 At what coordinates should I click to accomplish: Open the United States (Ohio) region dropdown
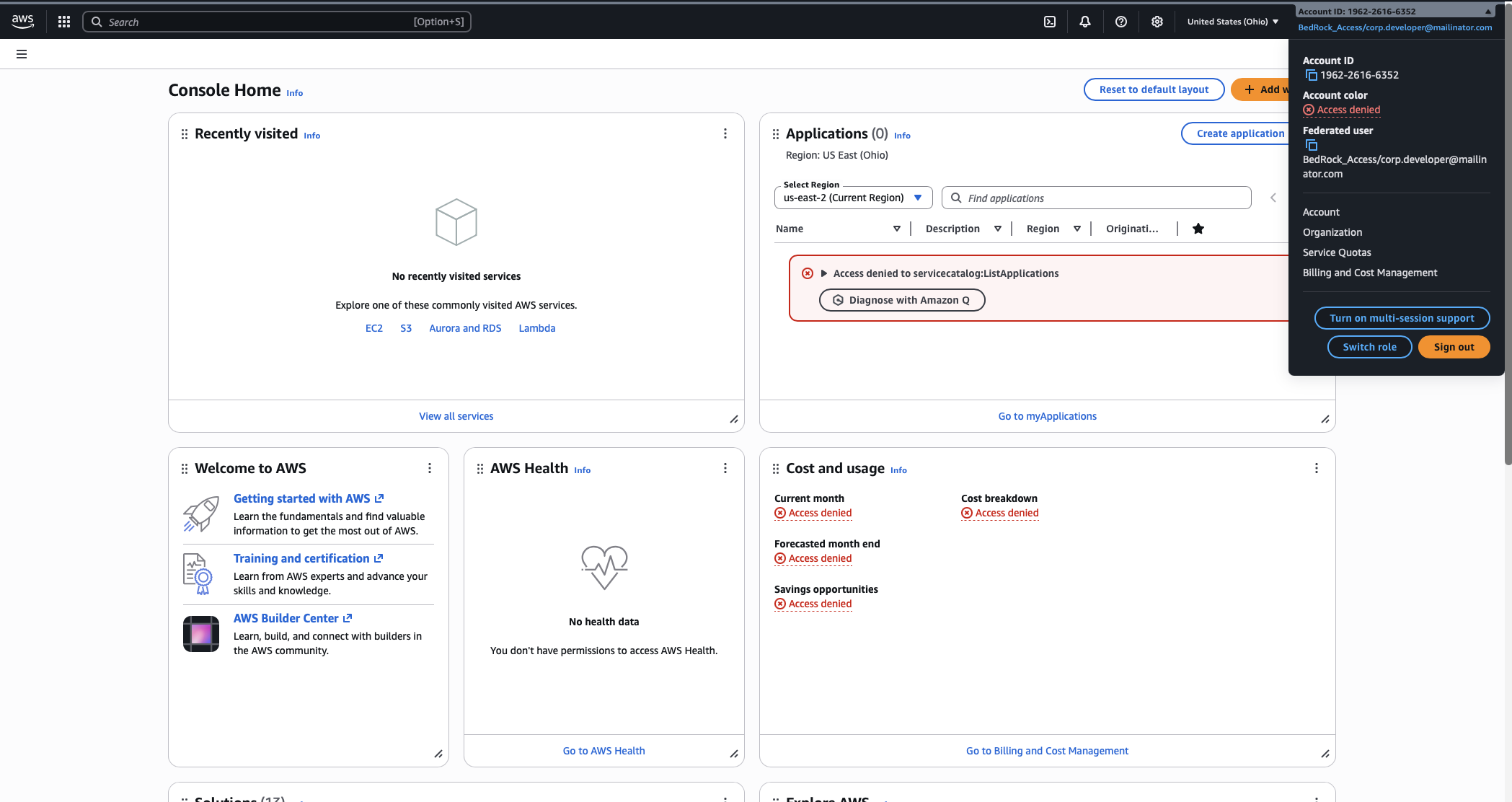(1233, 22)
